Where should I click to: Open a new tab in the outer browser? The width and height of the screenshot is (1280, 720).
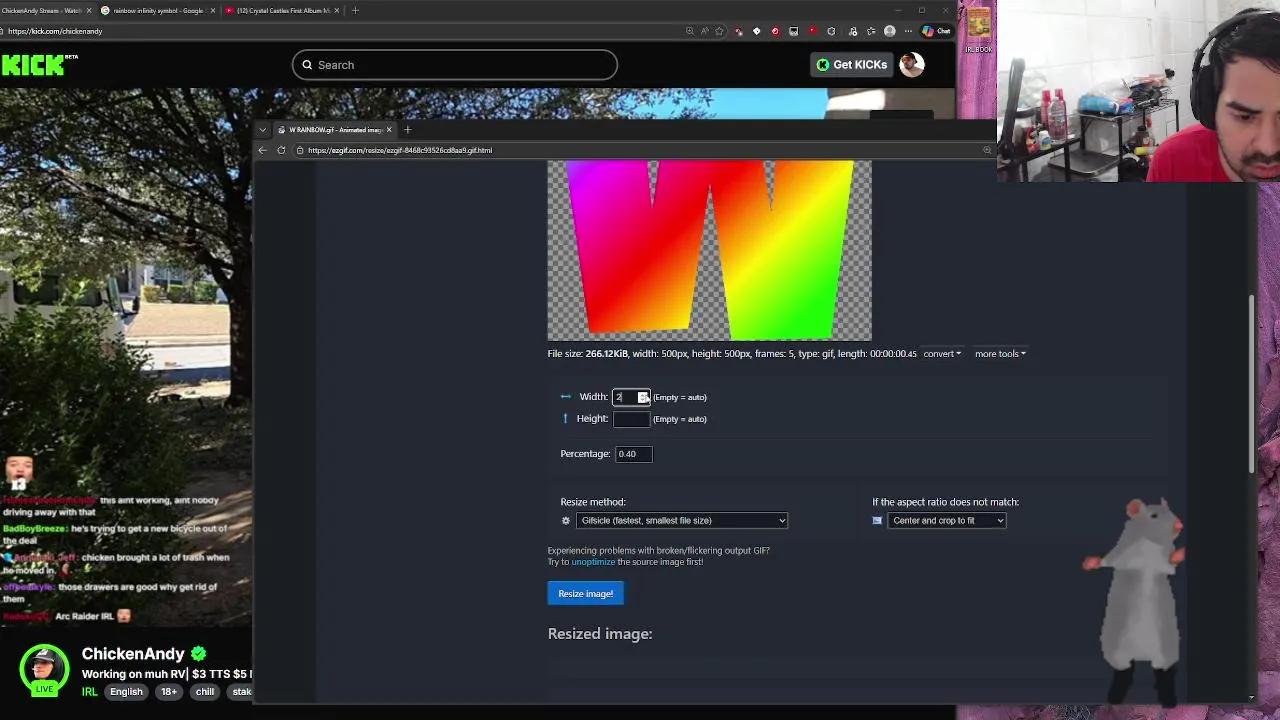355,10
